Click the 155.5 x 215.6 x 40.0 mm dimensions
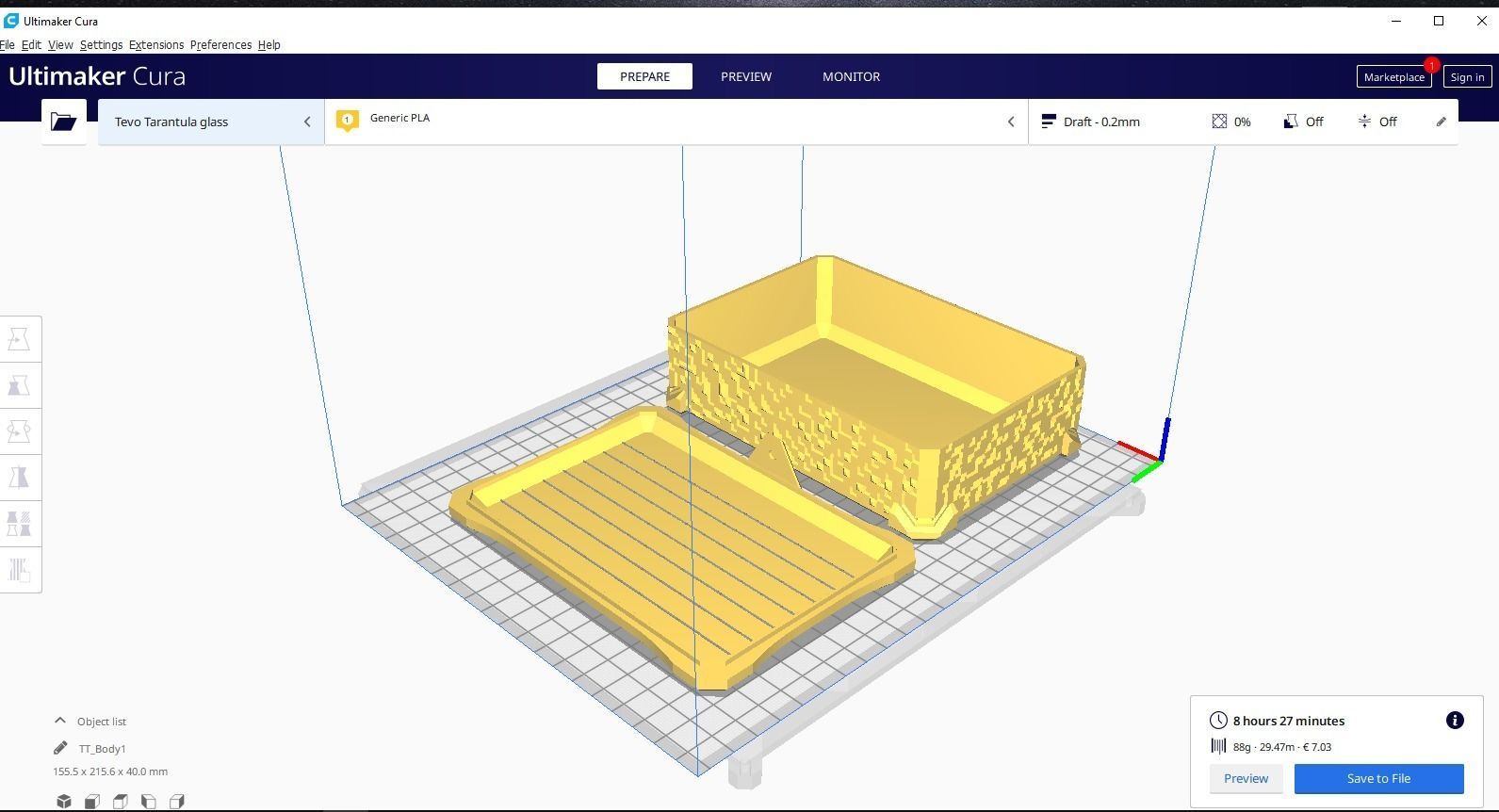The height and width of the screenshot is (812, 1499). click(x=110, y=771)
